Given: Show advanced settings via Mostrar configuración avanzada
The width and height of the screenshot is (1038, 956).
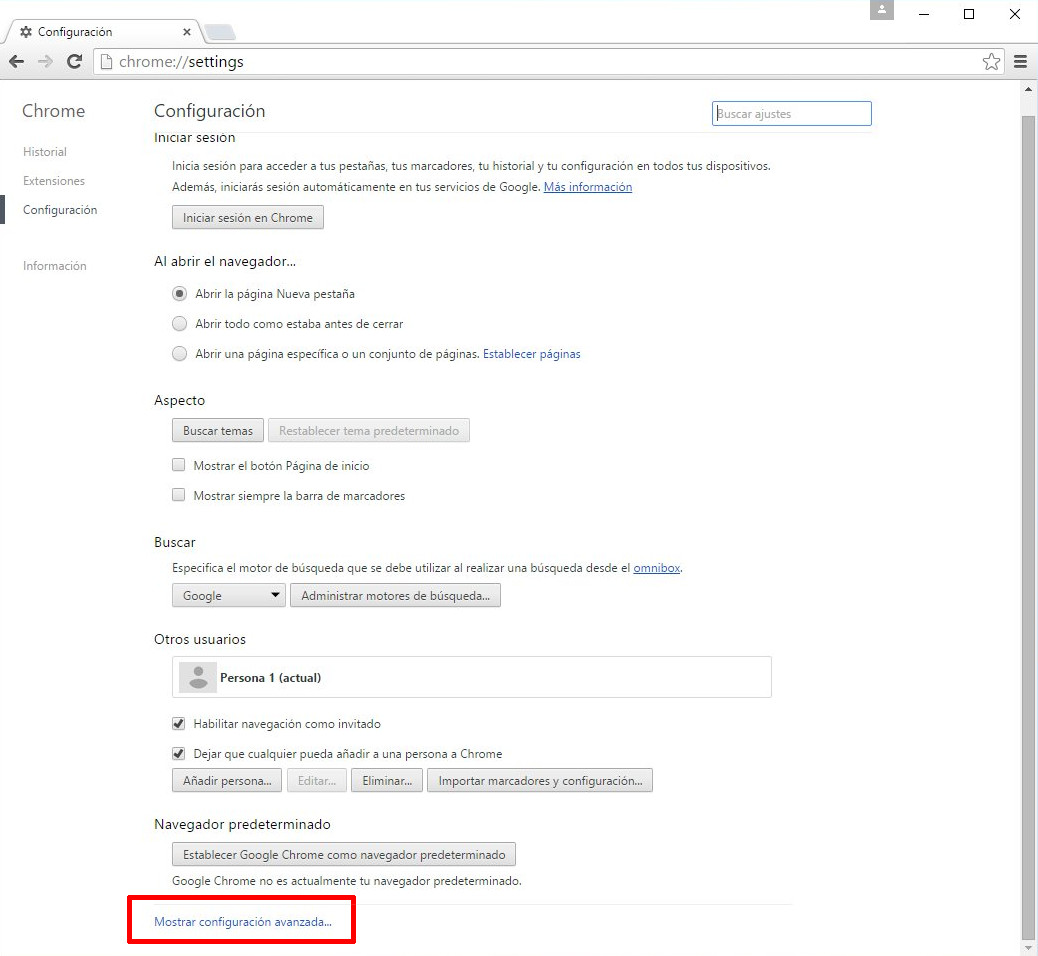Looking at the screenshot, I should point(243,922).
